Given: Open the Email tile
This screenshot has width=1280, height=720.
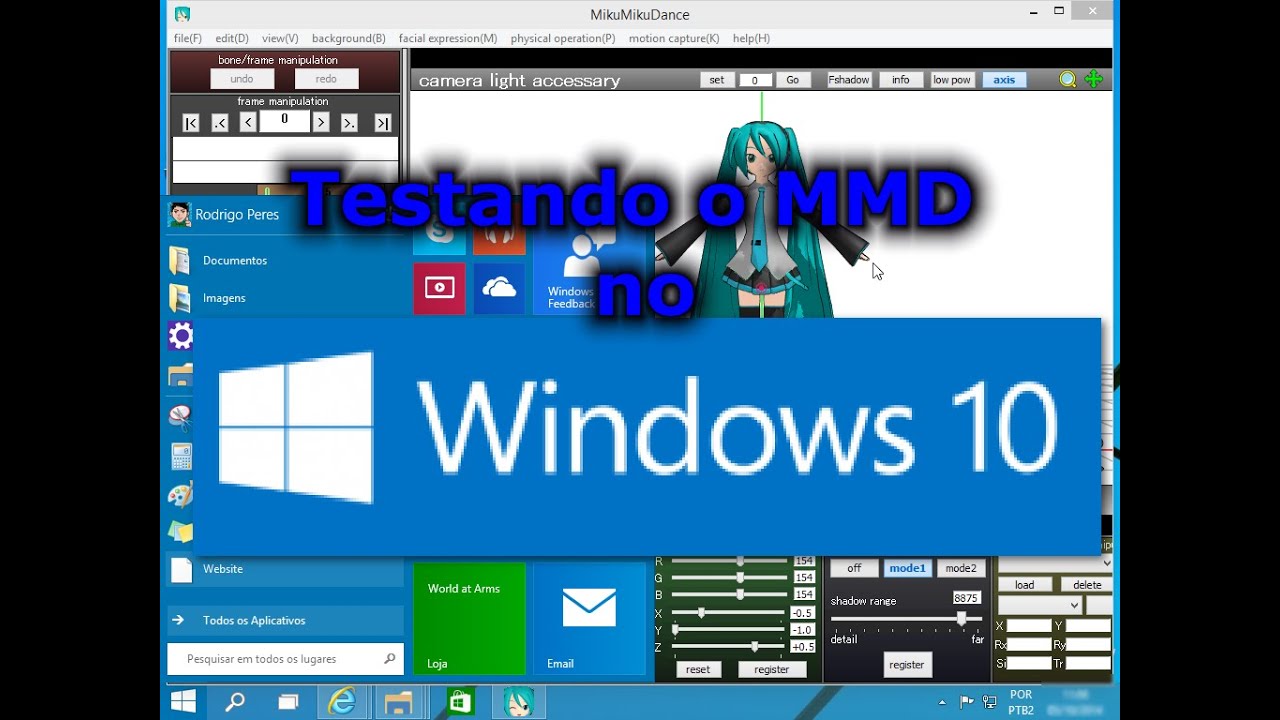Looking at the screenshot, I should (589, 618).
